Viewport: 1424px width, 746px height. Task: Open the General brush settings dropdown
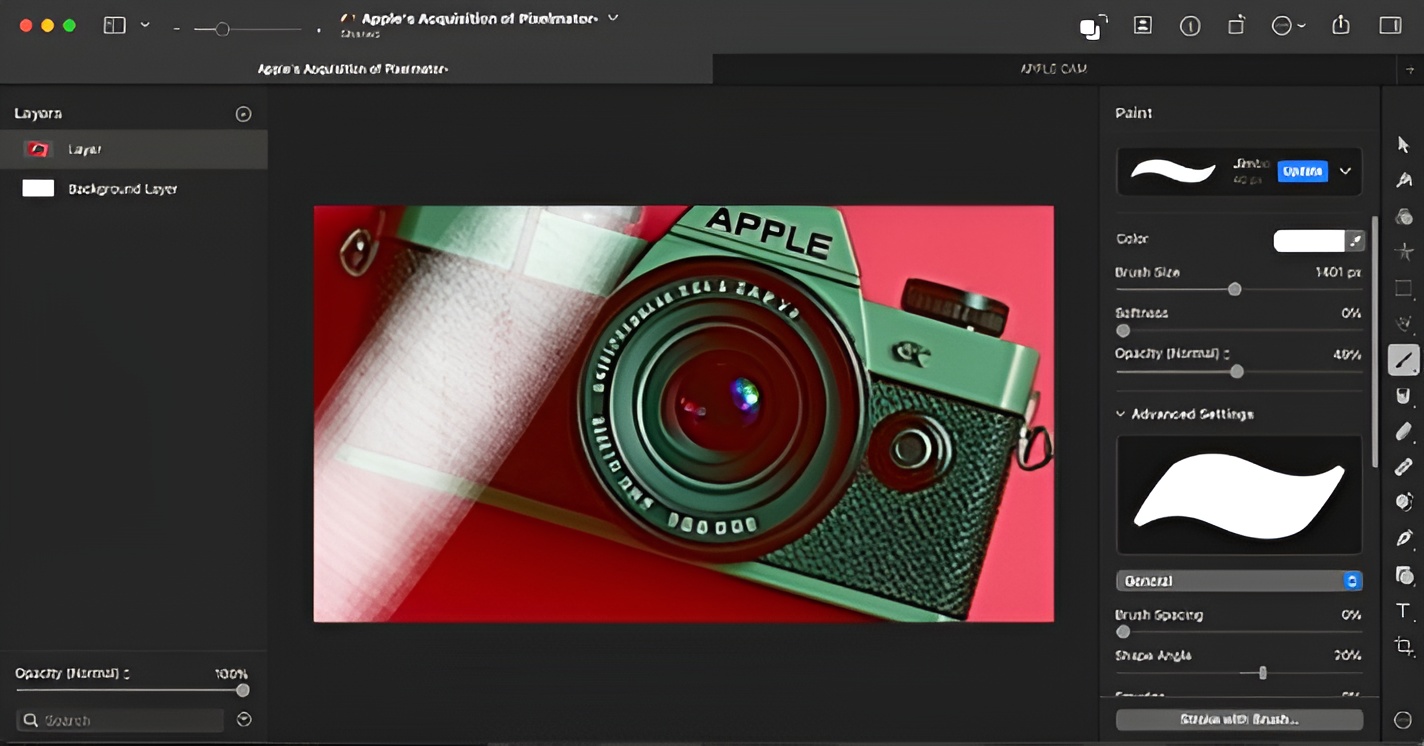tap(1238, 581)
